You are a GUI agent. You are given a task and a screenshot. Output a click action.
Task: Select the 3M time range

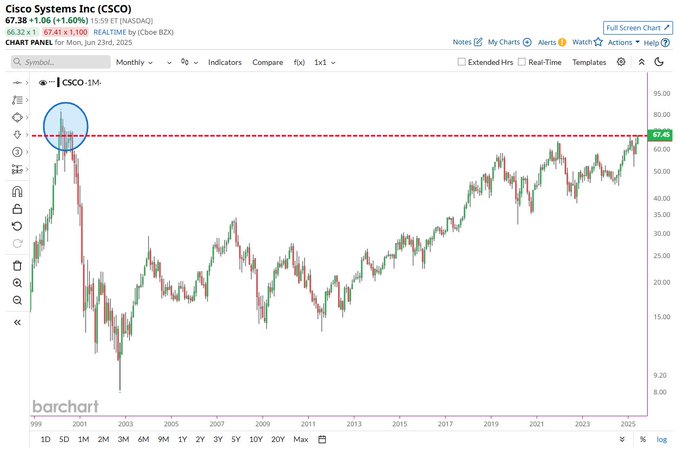coord(123,439)
